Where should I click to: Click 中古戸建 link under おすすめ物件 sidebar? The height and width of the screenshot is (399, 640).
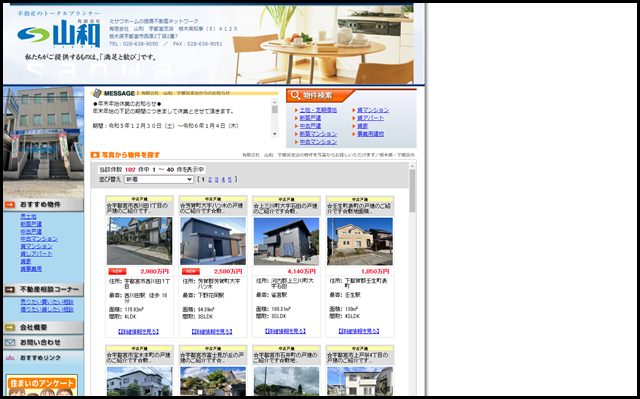(x=31, y=231)
